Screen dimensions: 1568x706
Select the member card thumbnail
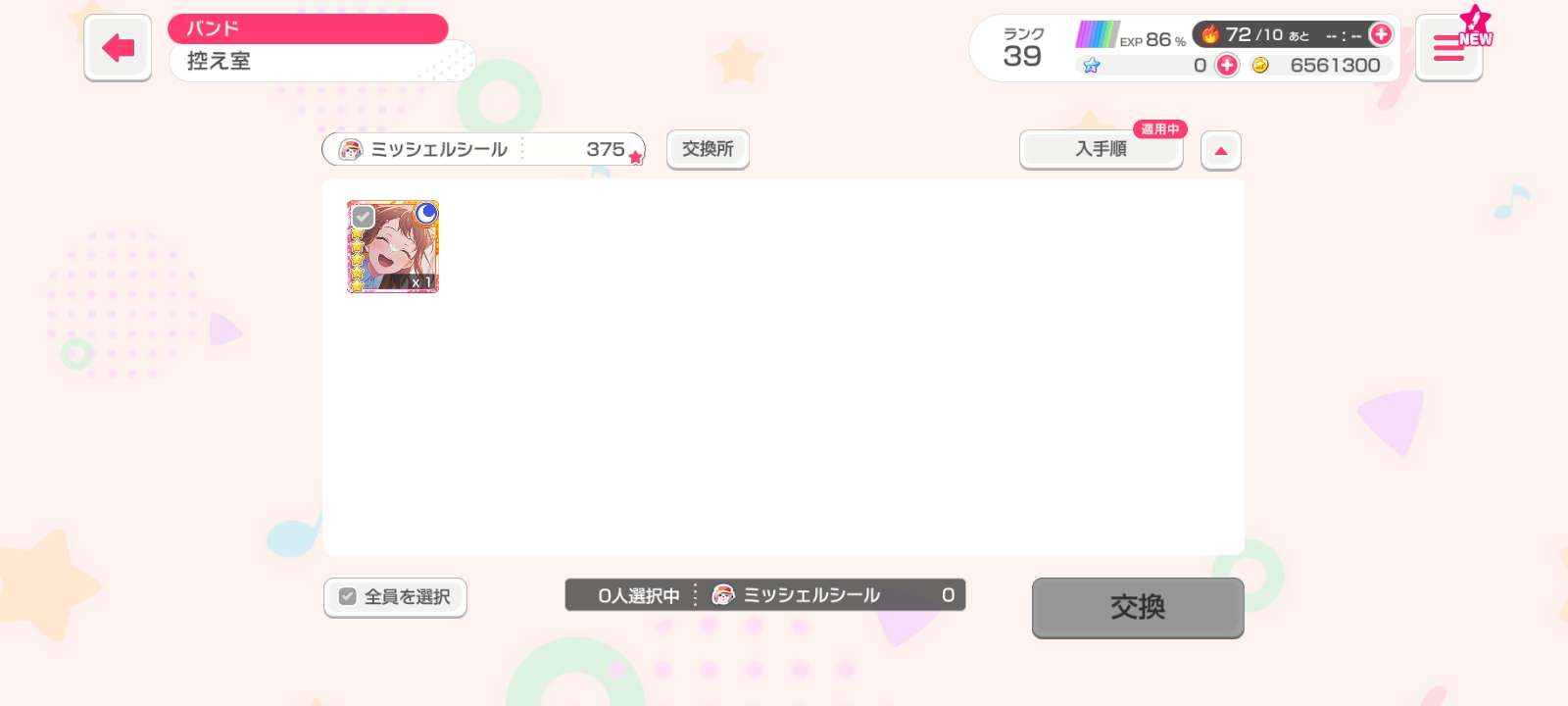(x=393, y=247)
